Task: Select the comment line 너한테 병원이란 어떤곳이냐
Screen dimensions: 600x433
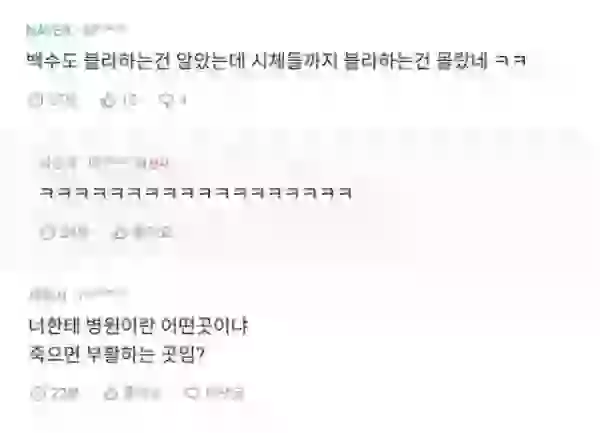Action: coord(139,326)
